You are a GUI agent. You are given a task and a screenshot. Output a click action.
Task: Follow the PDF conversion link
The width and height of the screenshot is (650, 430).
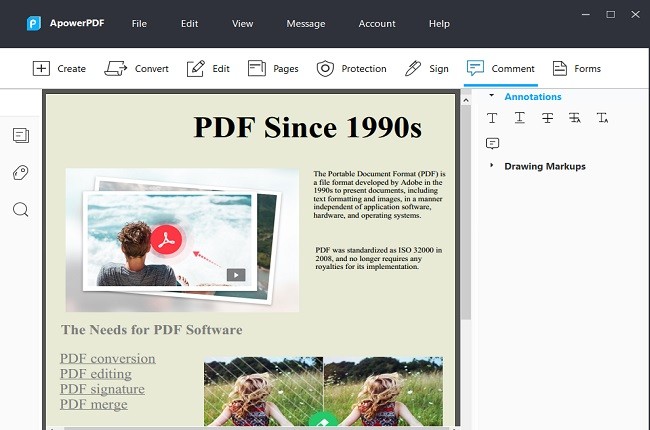[x=108, y=358]
